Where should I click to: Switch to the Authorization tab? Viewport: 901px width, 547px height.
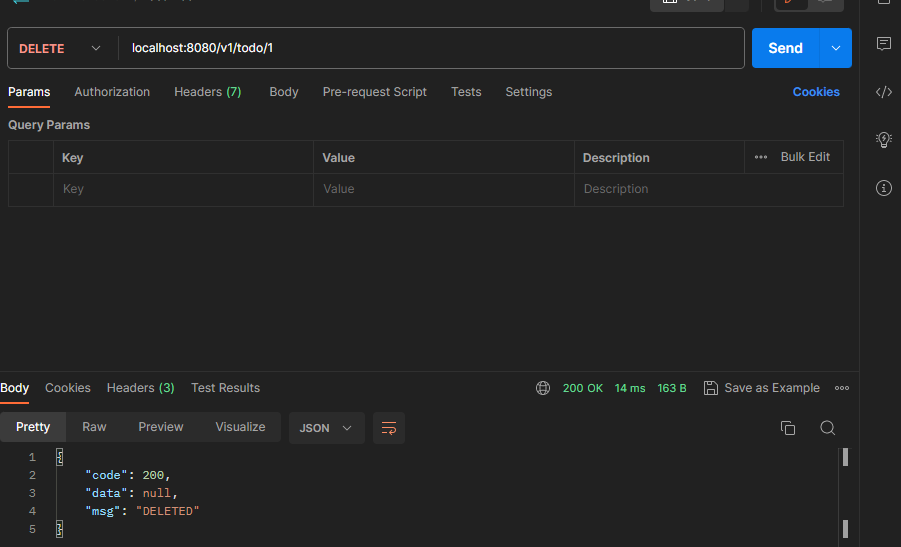[112, 92]
